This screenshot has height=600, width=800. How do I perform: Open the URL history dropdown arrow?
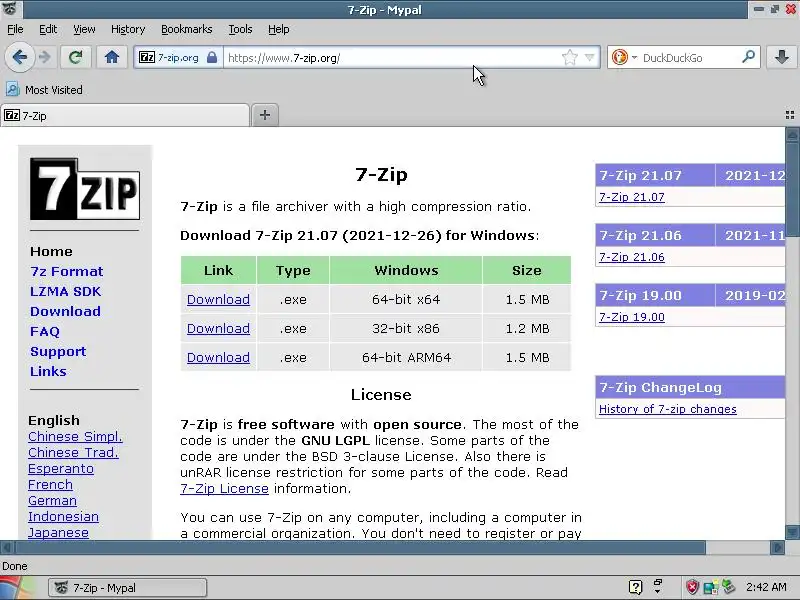point(589,57)
